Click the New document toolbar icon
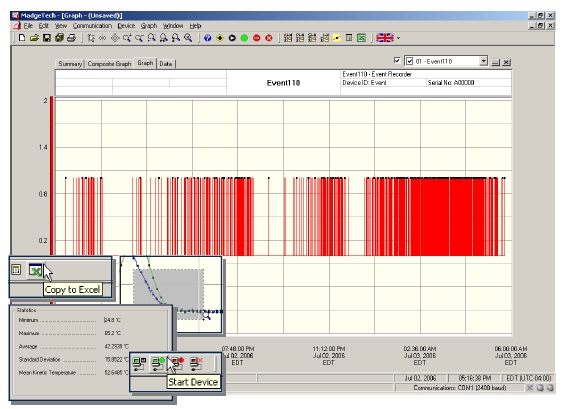Image resolution: width=569 pixels, height=409 pixels. point(22,38)
